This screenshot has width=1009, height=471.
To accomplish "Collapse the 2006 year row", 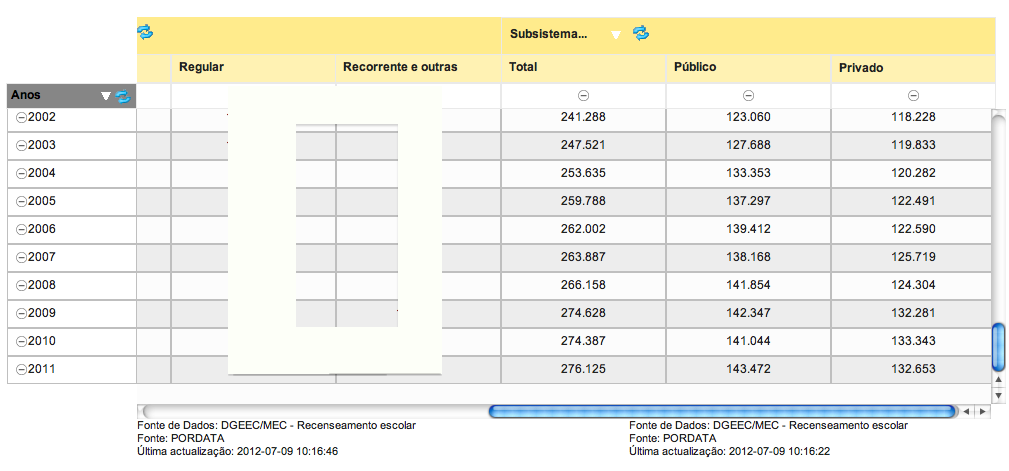I will [21, 230].
